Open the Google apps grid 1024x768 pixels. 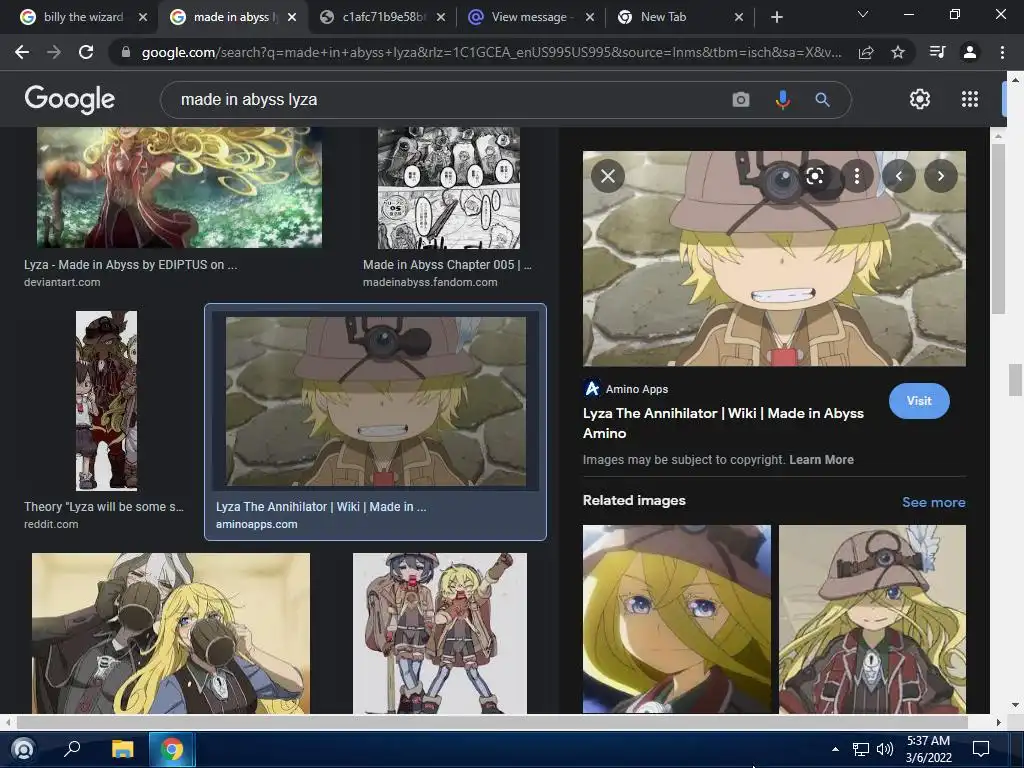970,99
